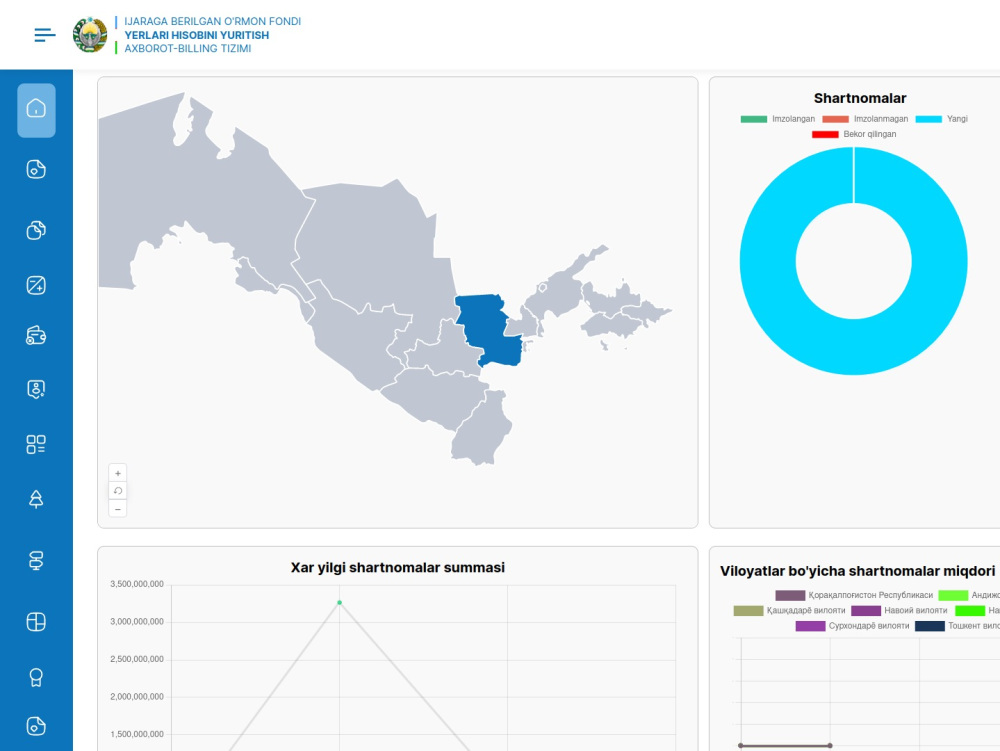1000x751 pixels.
Task: Click the Shartnomalar chart heading
Action: pos(860,98)
